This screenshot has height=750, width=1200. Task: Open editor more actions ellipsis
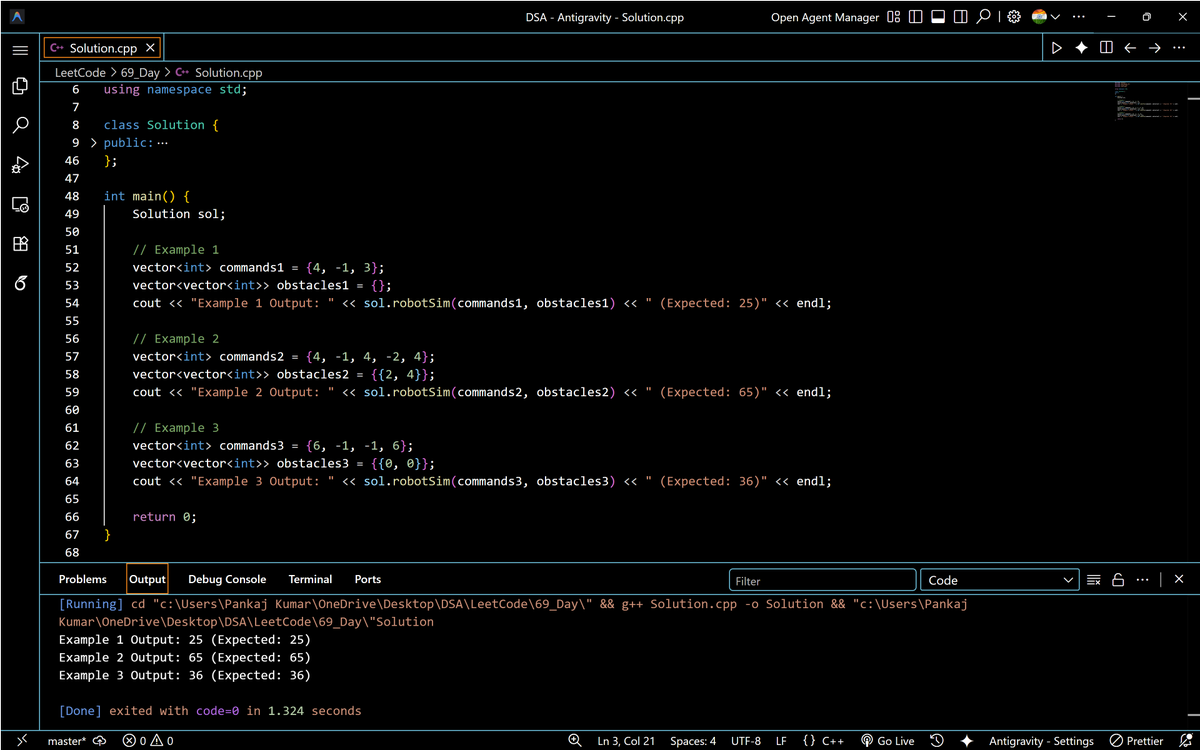1179,48
